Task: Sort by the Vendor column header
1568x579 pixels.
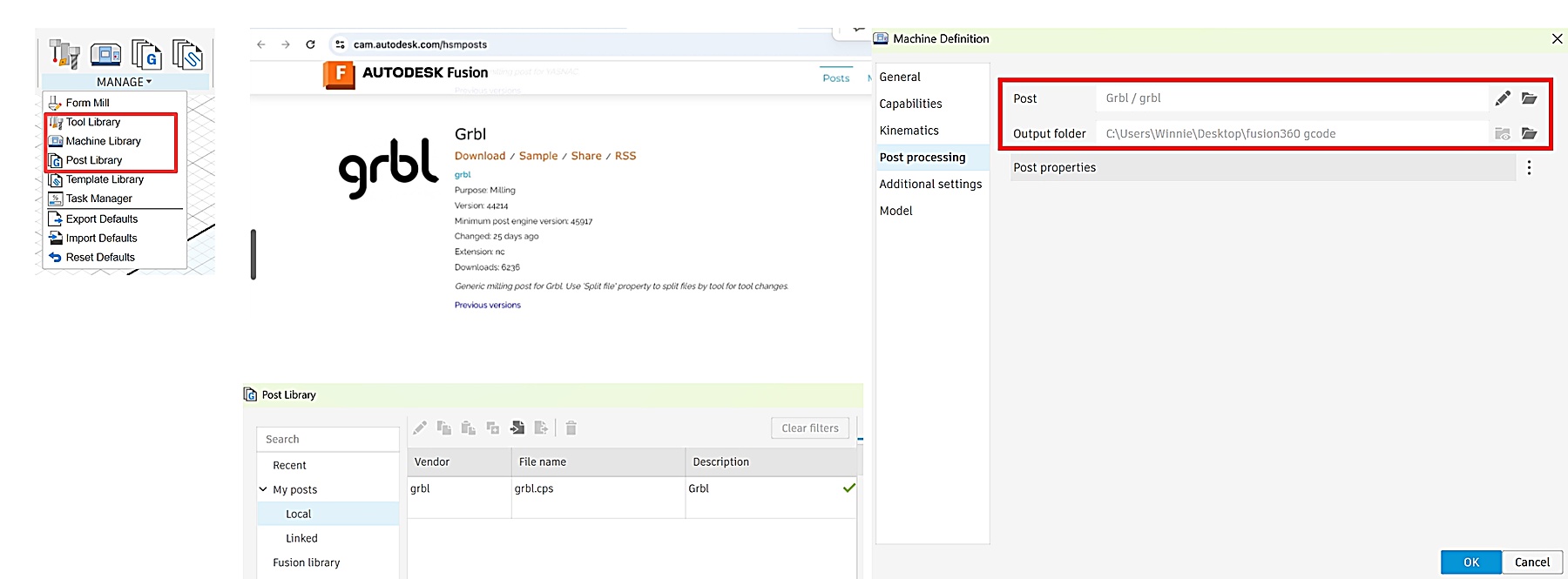Action: [459, 462]
